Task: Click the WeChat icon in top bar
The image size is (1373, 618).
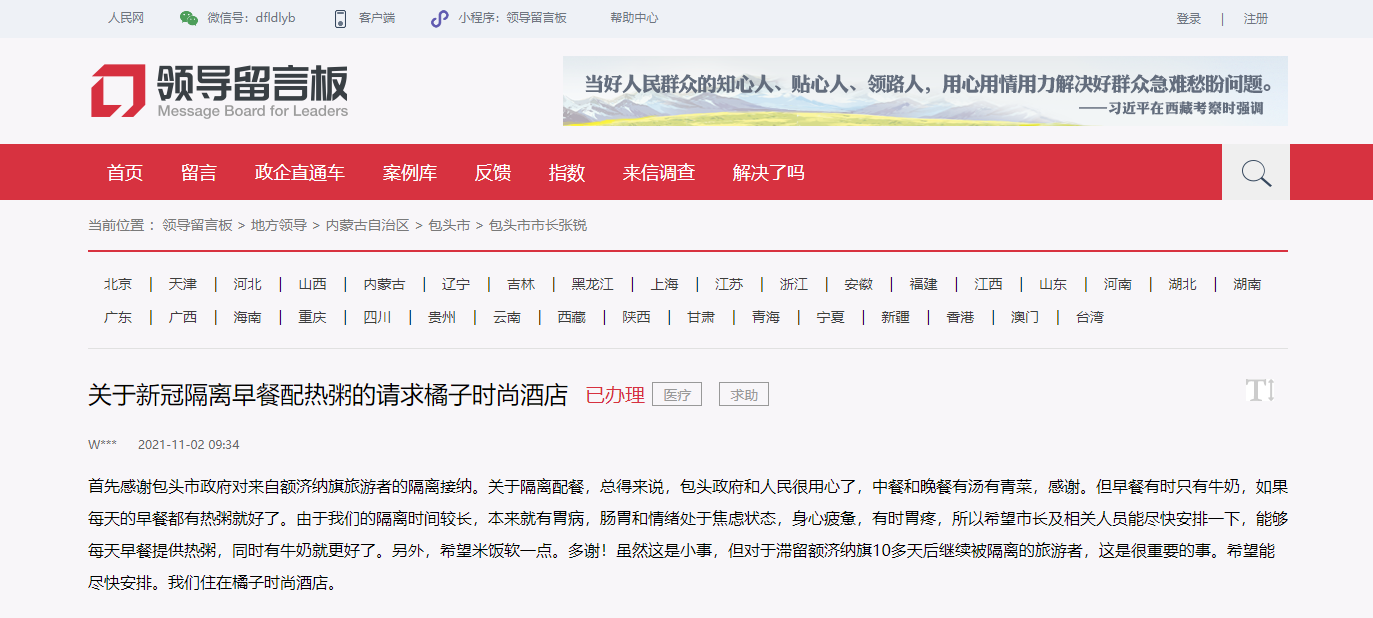Action: 188,18
